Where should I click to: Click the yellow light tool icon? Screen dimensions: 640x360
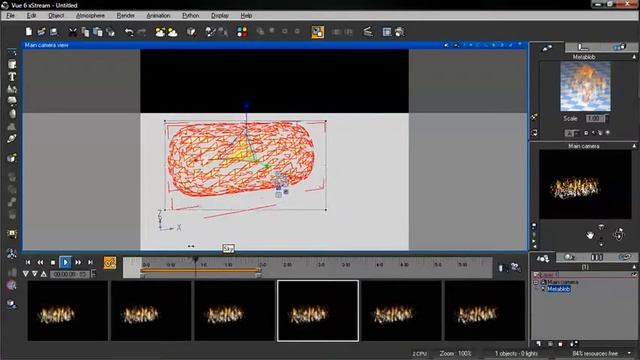(x=12, y=234)
